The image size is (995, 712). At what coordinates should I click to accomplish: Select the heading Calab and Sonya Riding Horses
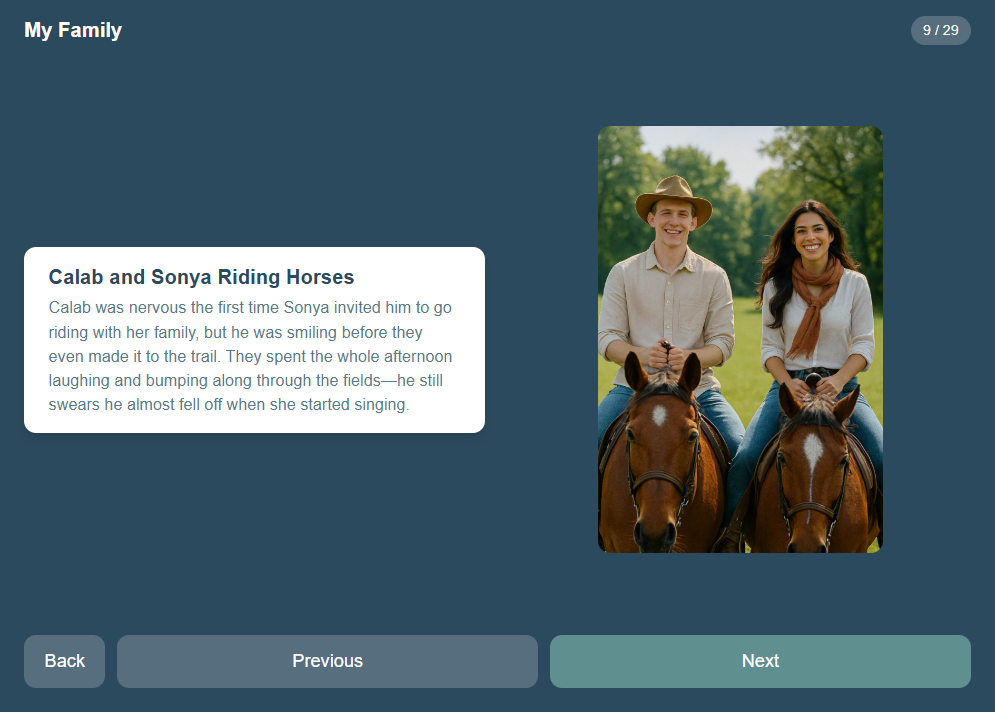click(201, 277)
